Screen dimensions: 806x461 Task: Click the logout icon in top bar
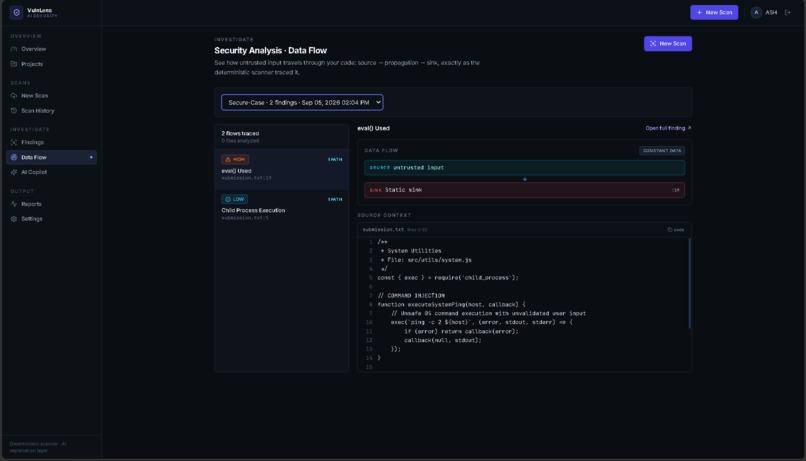point(787,12)
